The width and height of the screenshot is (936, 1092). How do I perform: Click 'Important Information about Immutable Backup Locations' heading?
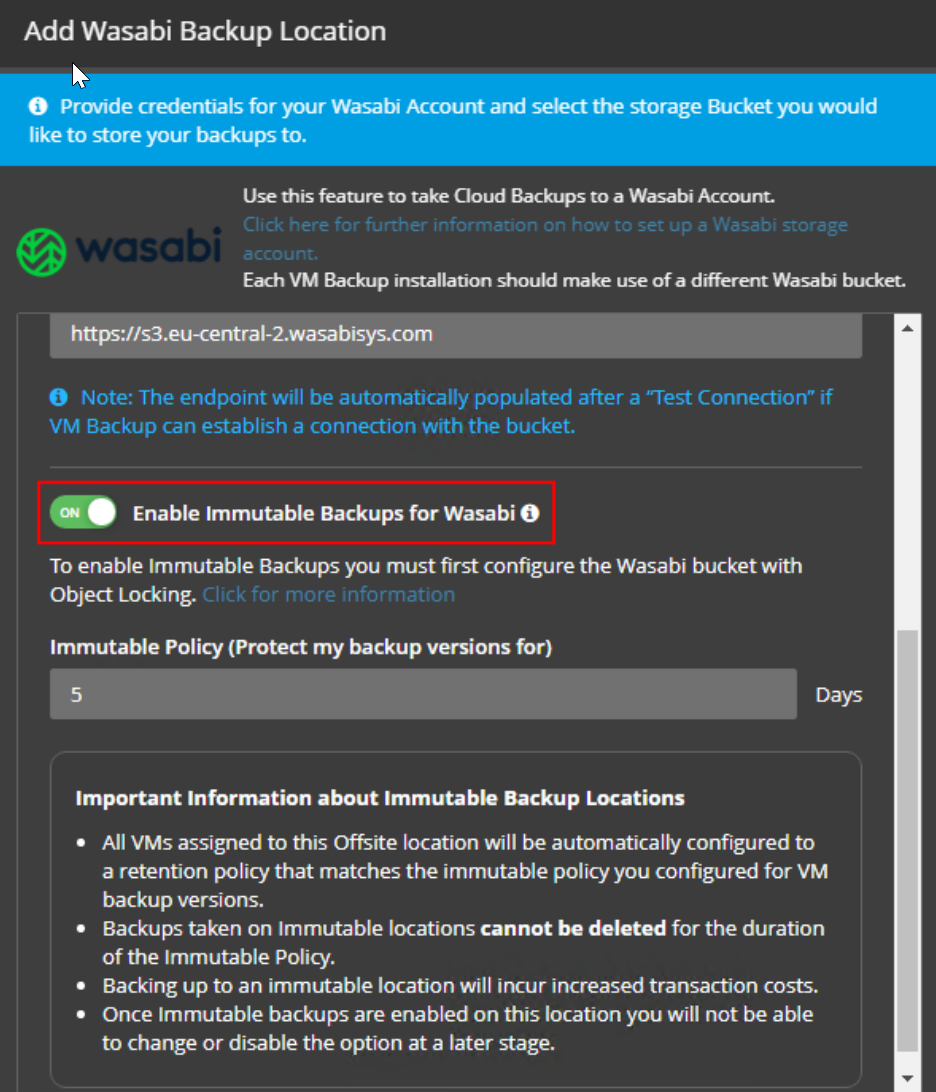pos(380,798)
